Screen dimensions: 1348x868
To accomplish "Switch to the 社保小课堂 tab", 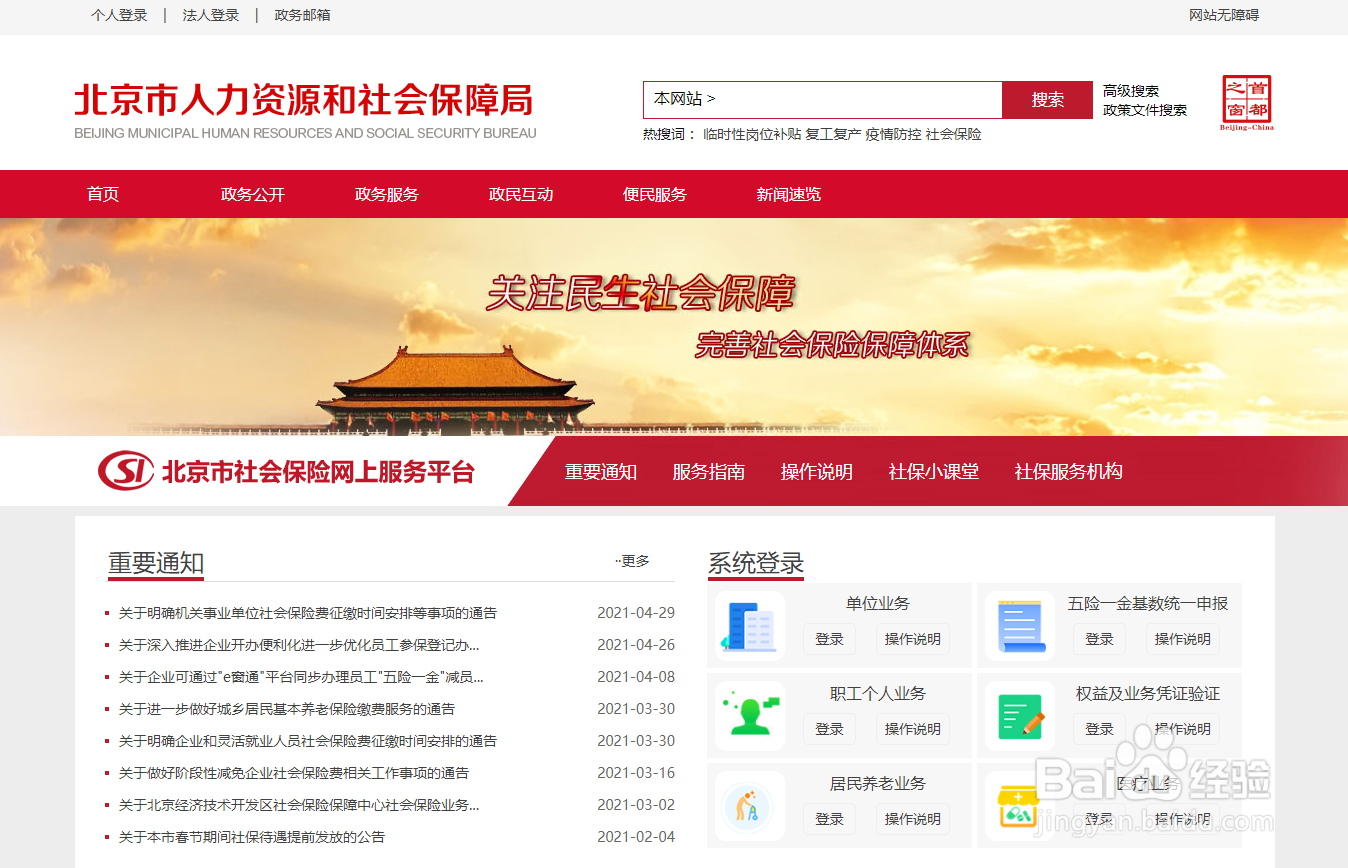I will 933,471.
